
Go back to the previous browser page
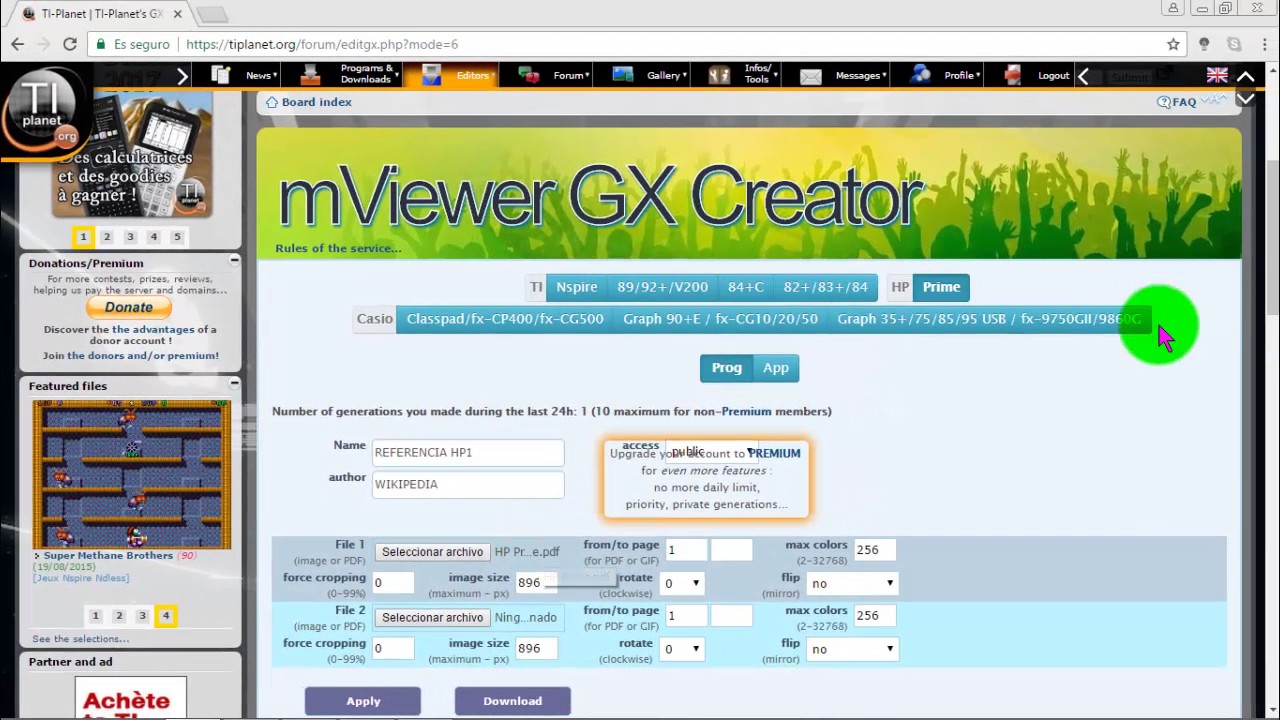pos(17,44)
